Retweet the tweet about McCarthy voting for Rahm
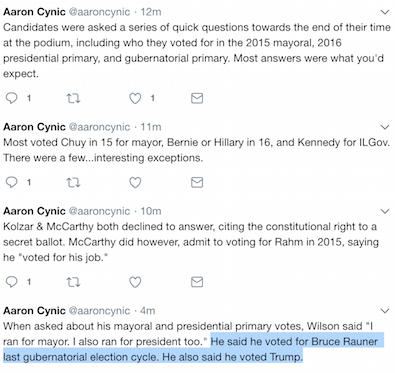Viewport: 395px width, 373px height. click(x=73, y=282)
